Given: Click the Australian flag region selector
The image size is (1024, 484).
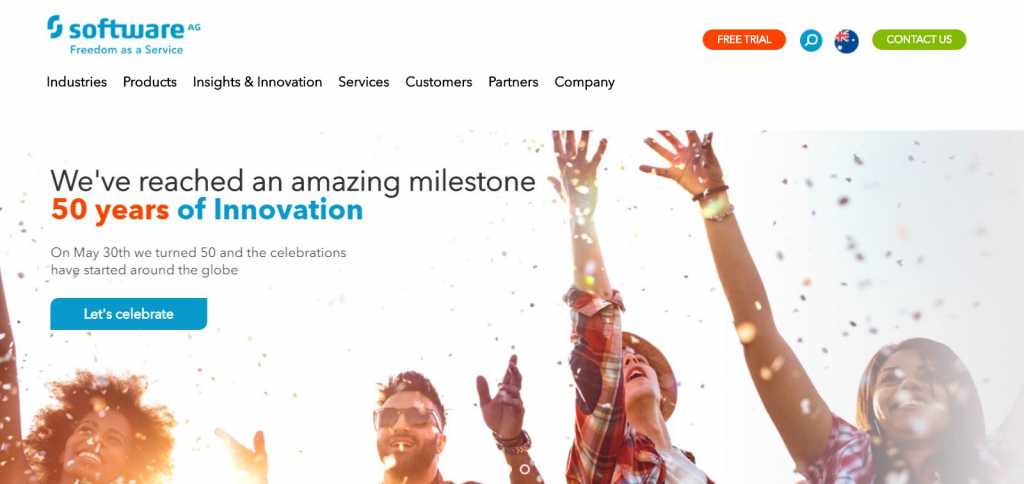Looking at the screenshot, I should pos(846,40).
